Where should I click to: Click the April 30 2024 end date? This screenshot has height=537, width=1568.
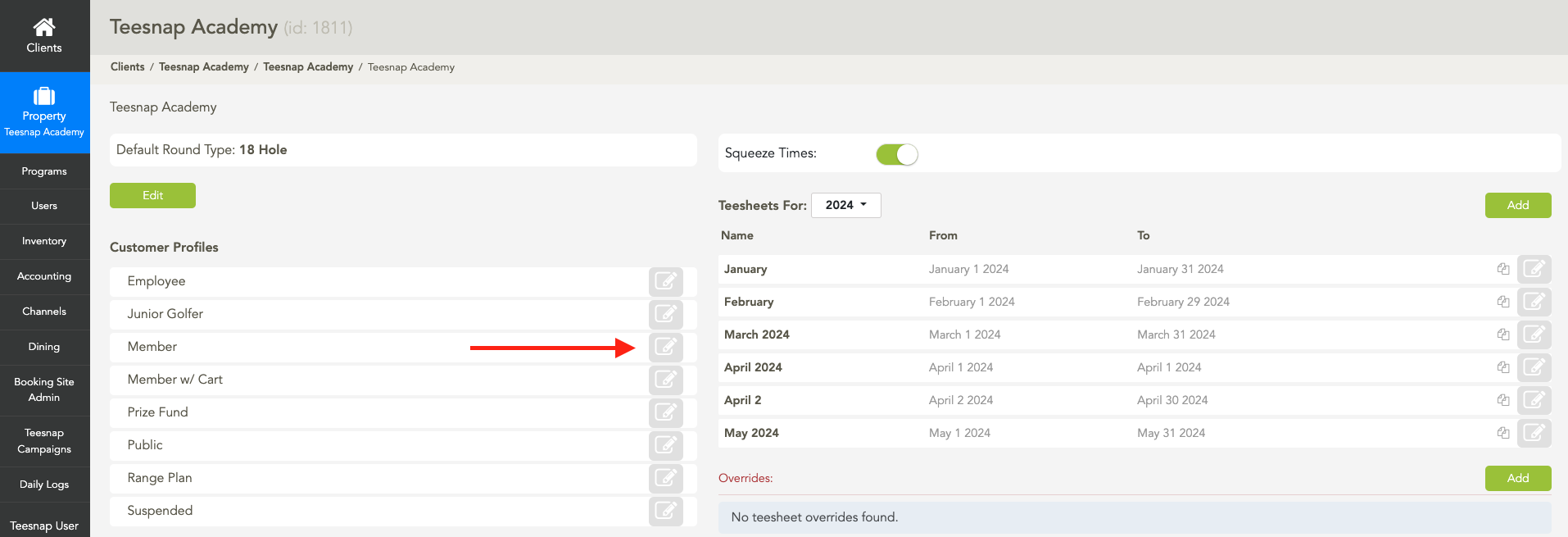(1172, 400)
